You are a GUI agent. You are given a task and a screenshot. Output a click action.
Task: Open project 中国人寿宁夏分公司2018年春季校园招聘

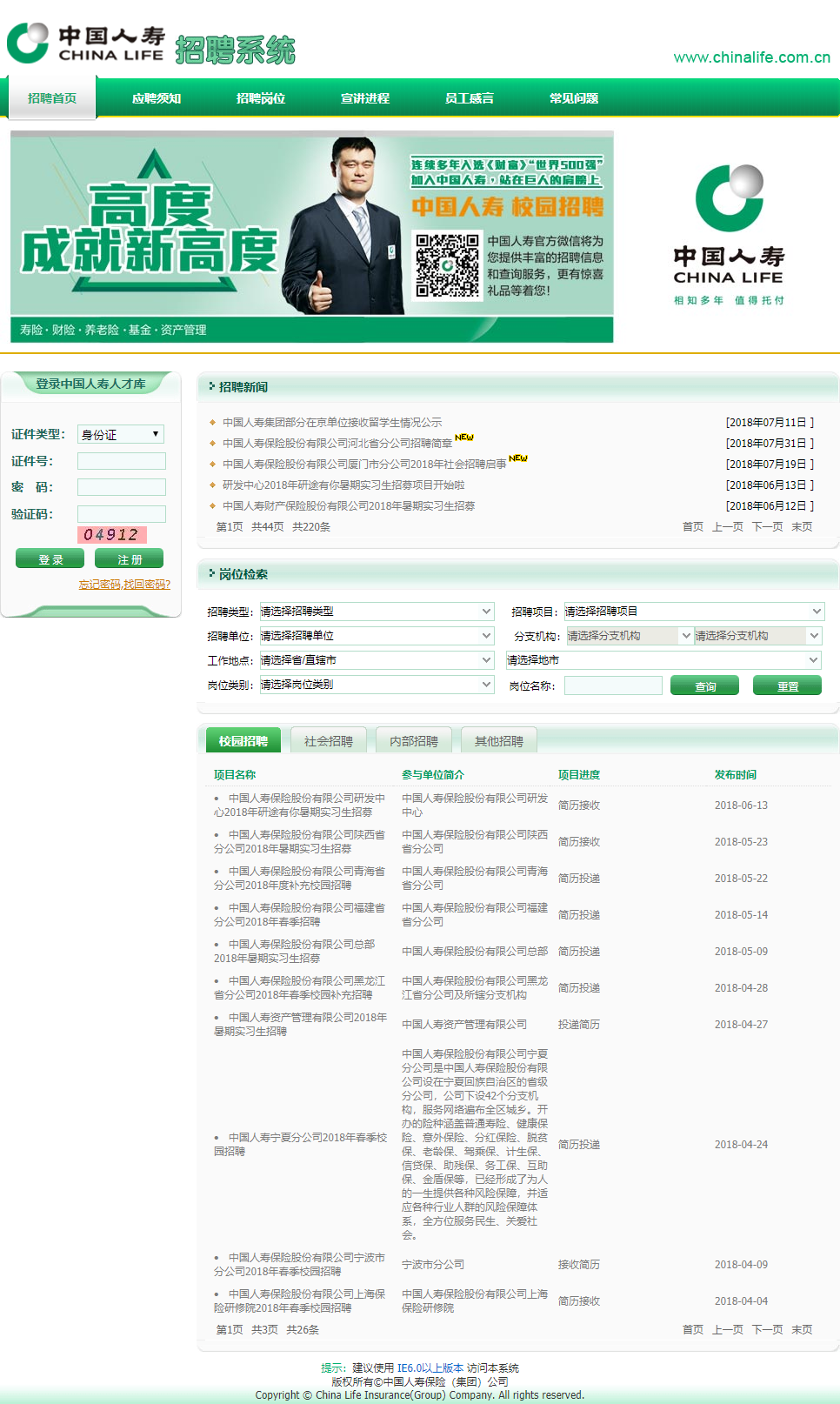[300, 1144]
